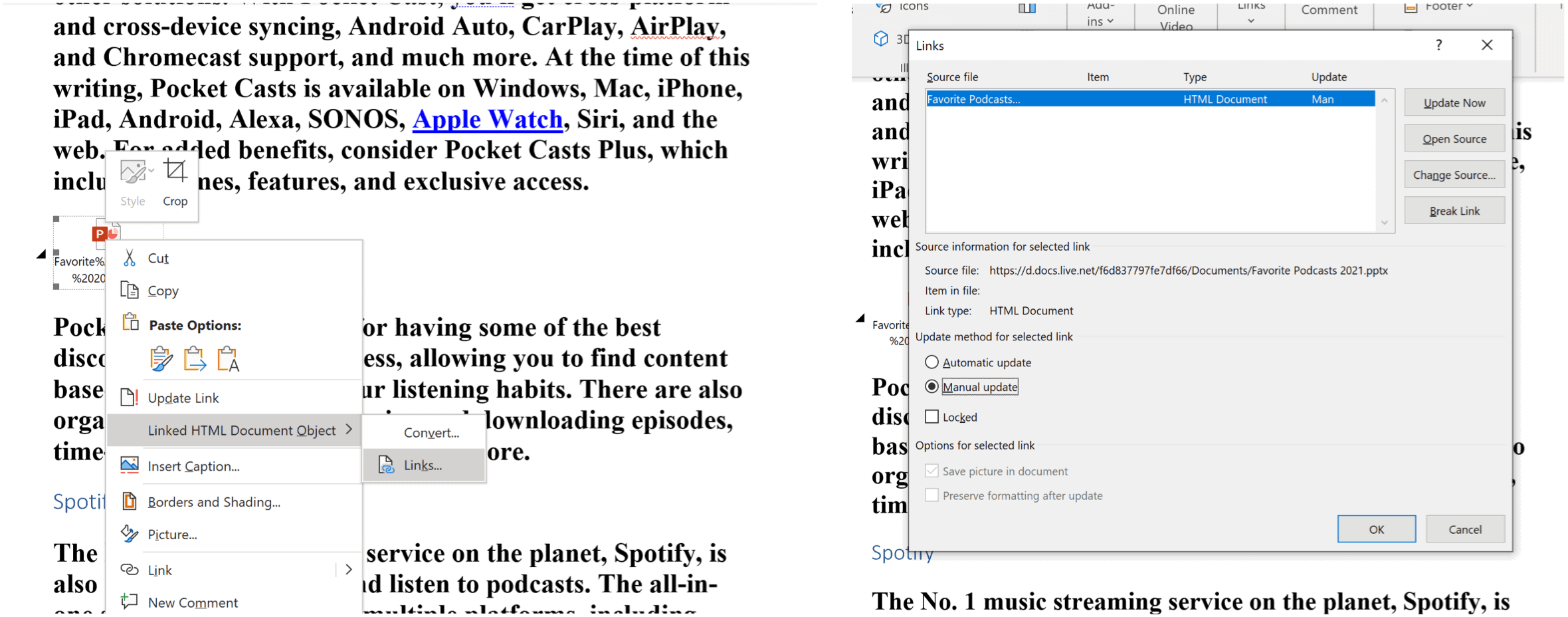Choose New Comment in context menu
Image resolution: width=1568 pixels, height=617 pixels.
click(x=193, y=602)
